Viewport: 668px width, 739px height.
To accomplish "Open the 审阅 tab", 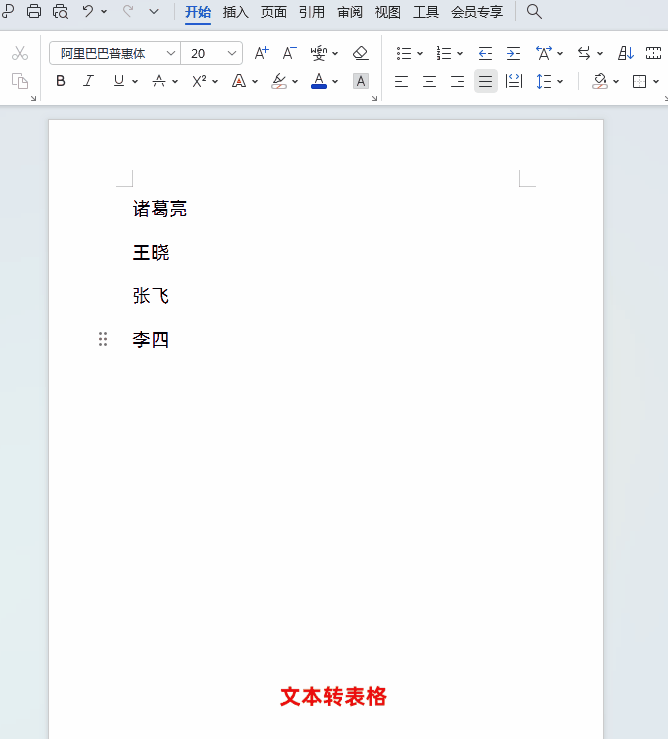I will coord(350,12).
